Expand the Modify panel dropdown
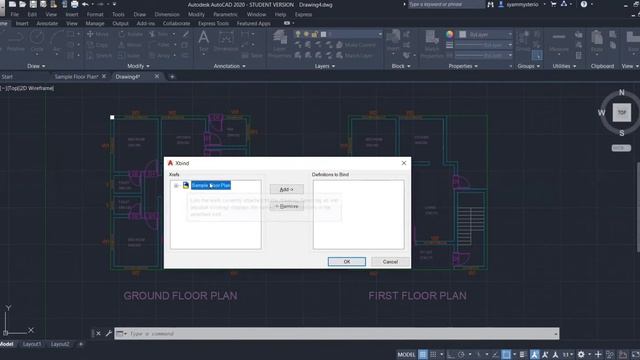This screenshot has height=360, width=640. tap(138, 66)
